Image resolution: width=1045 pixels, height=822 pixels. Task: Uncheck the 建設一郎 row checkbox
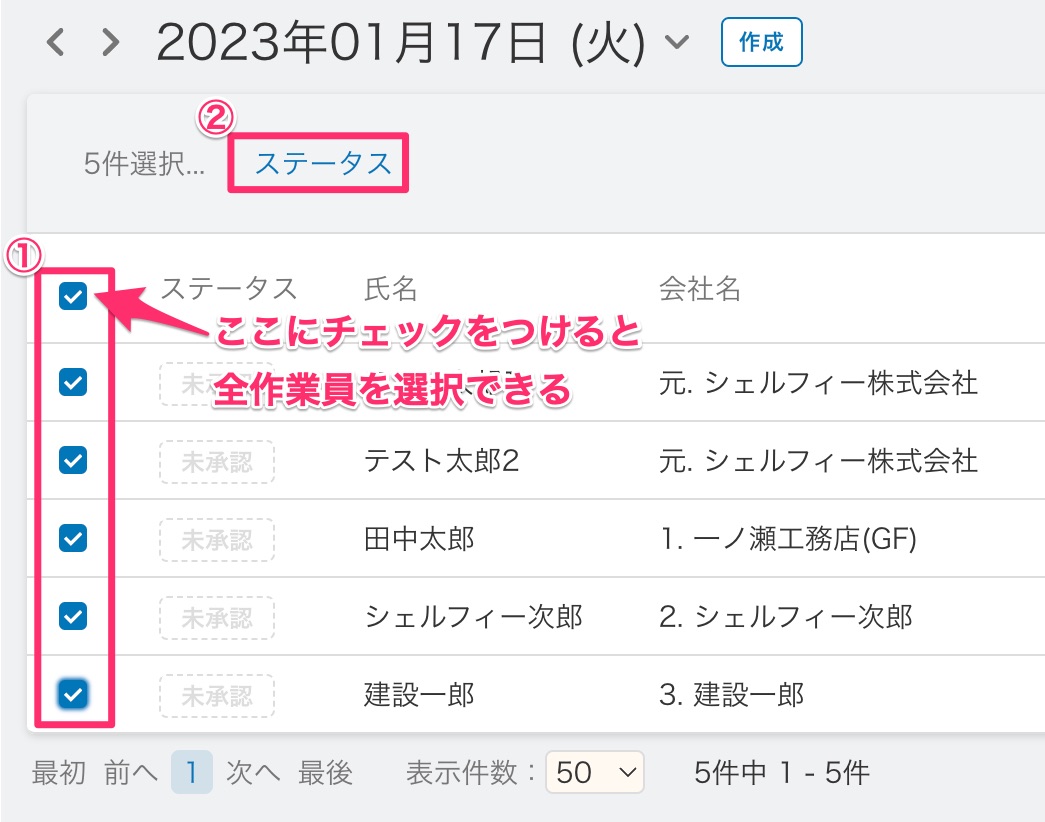pos(73,693)
